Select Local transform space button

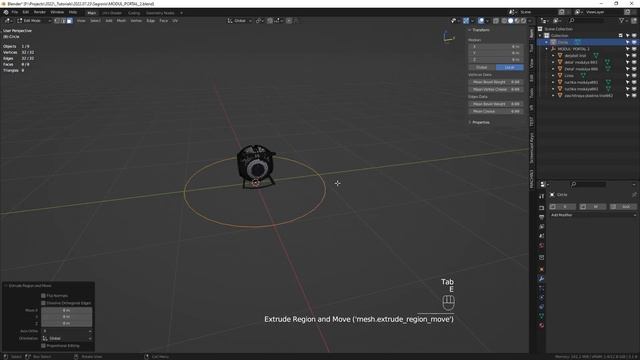pos(509,67)
